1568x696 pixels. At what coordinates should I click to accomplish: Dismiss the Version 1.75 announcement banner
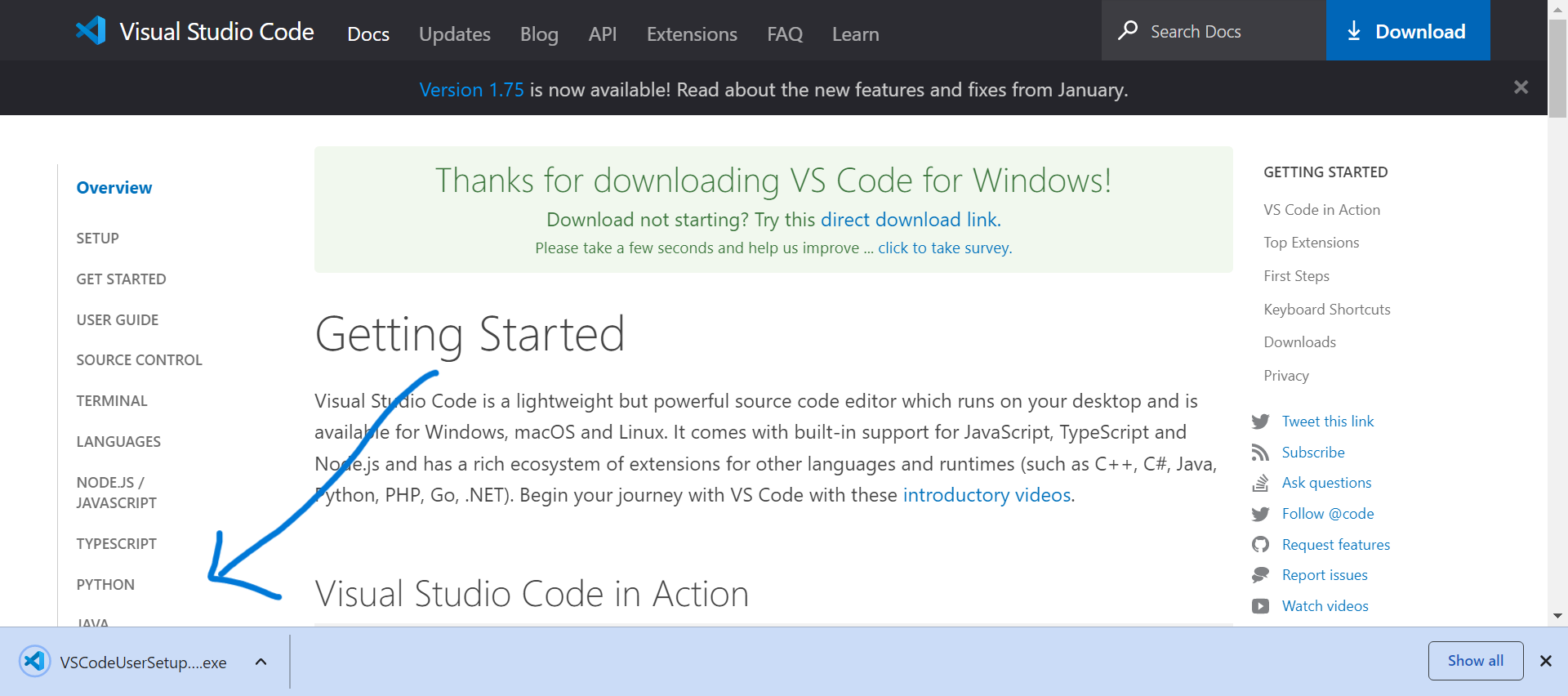1521,87
